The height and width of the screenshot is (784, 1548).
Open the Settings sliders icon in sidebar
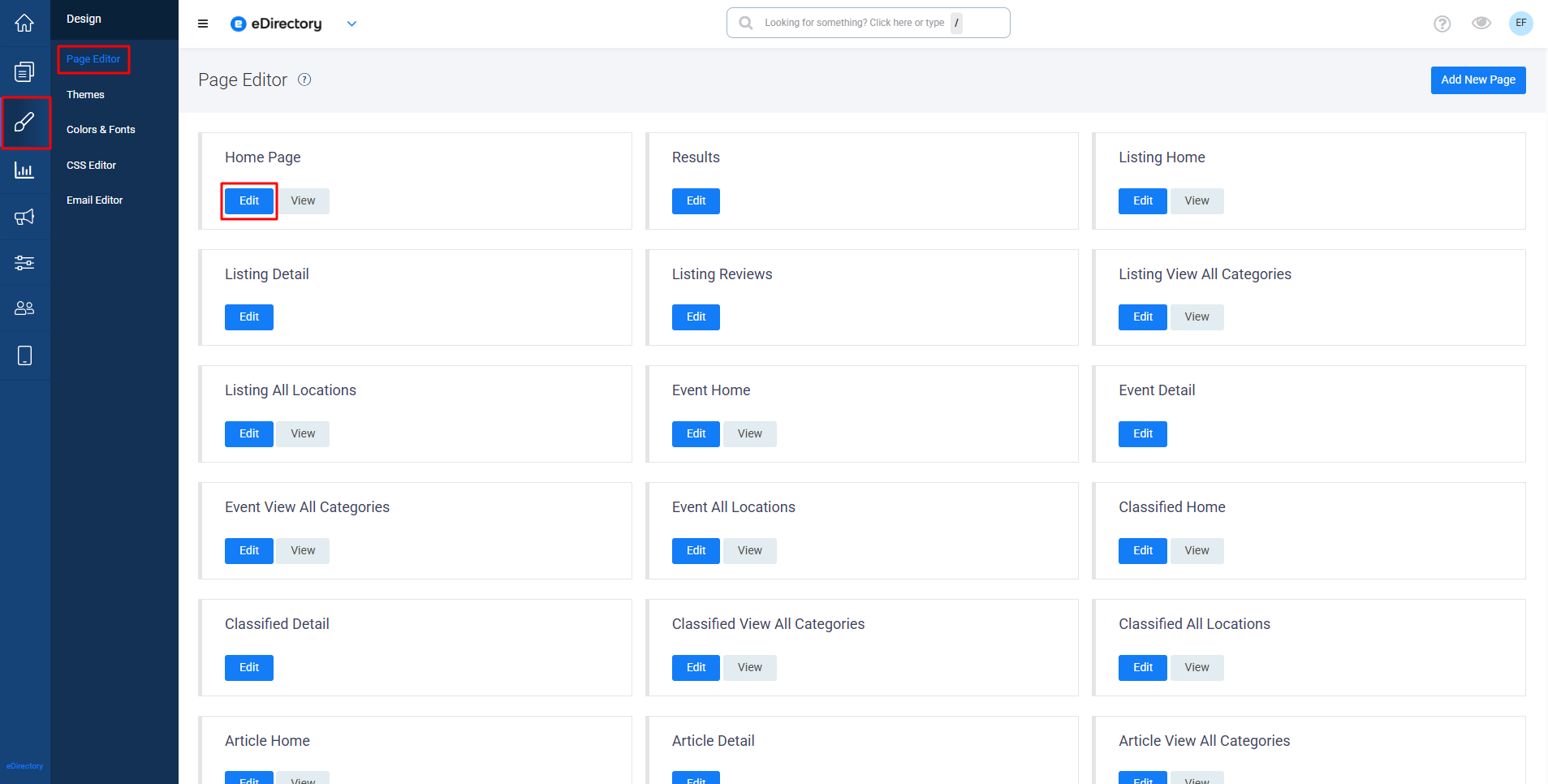coord(24,262)
